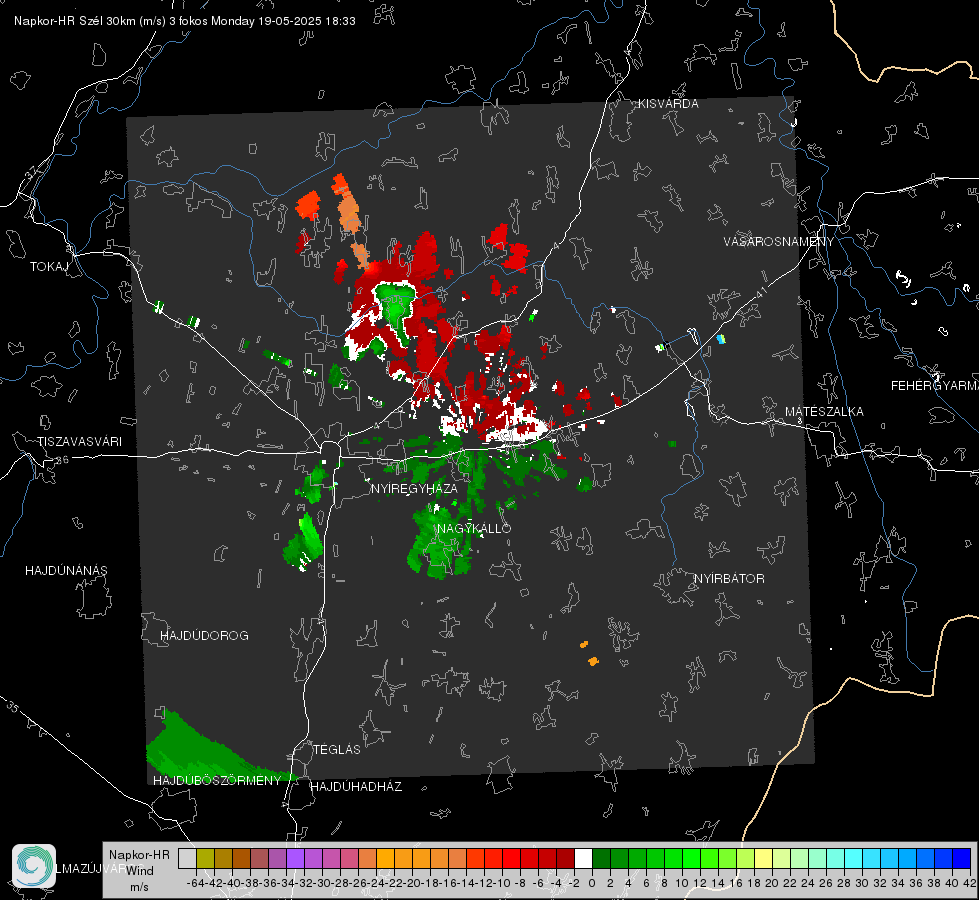The width and height of the screenshot is (979, 900).
Task: Click the FEHÉRGYARMAT label at the map edge
Action: (x=934, y=386)
